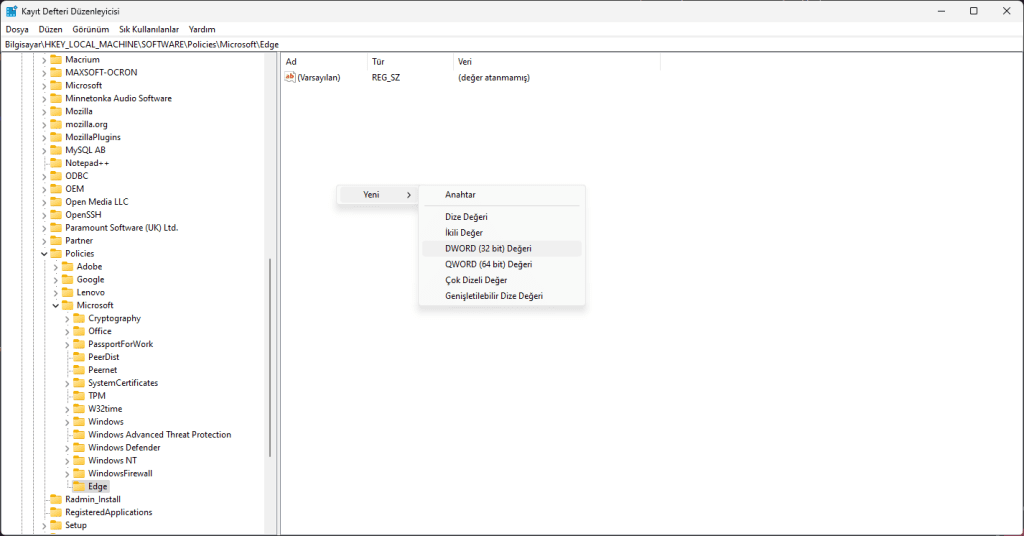1024x536 pixels.
Task: Open the Görünüm menu
Action: [x=91, y=29]
